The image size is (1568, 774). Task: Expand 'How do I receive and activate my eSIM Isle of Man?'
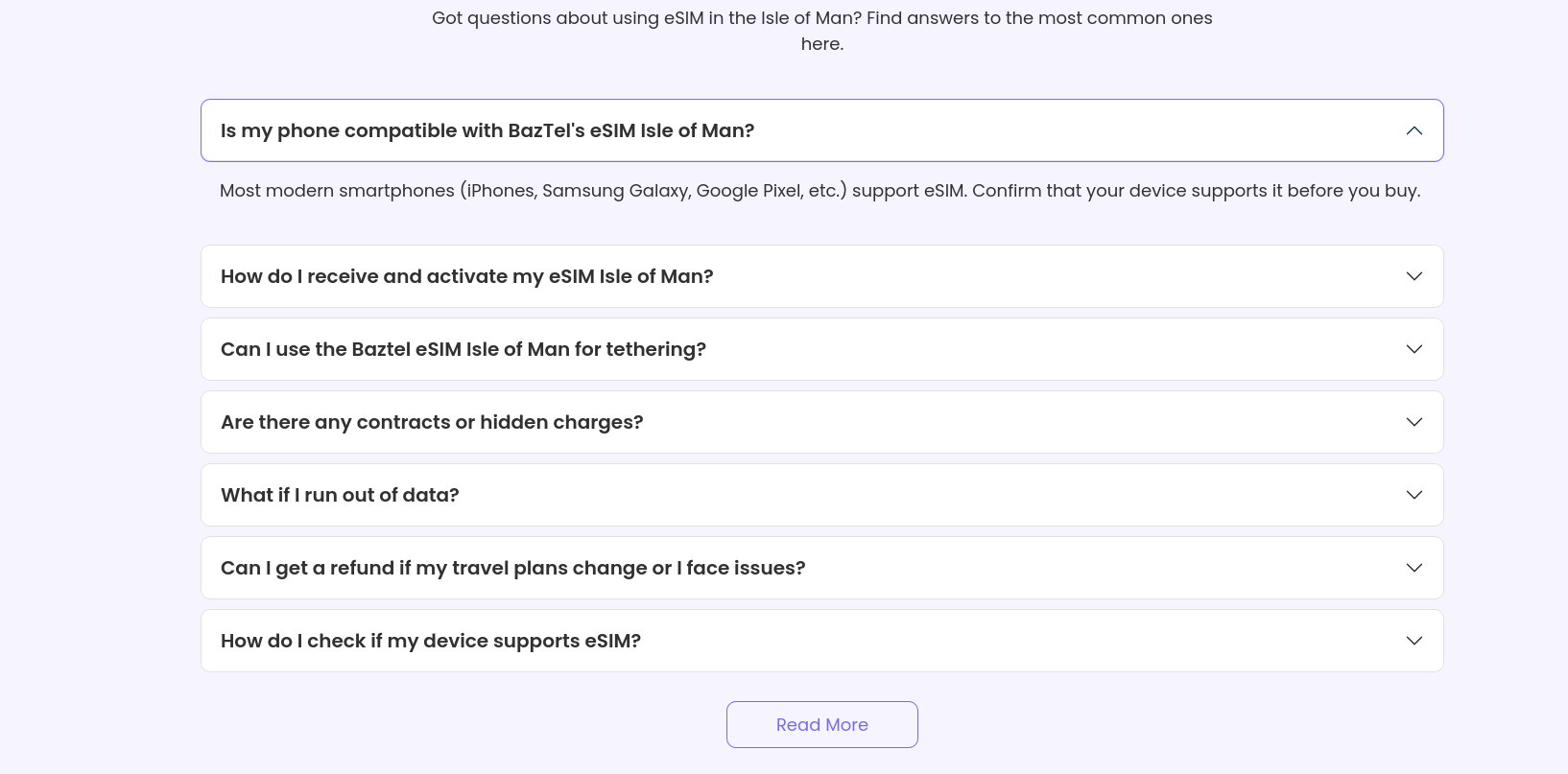coord(467,276)
